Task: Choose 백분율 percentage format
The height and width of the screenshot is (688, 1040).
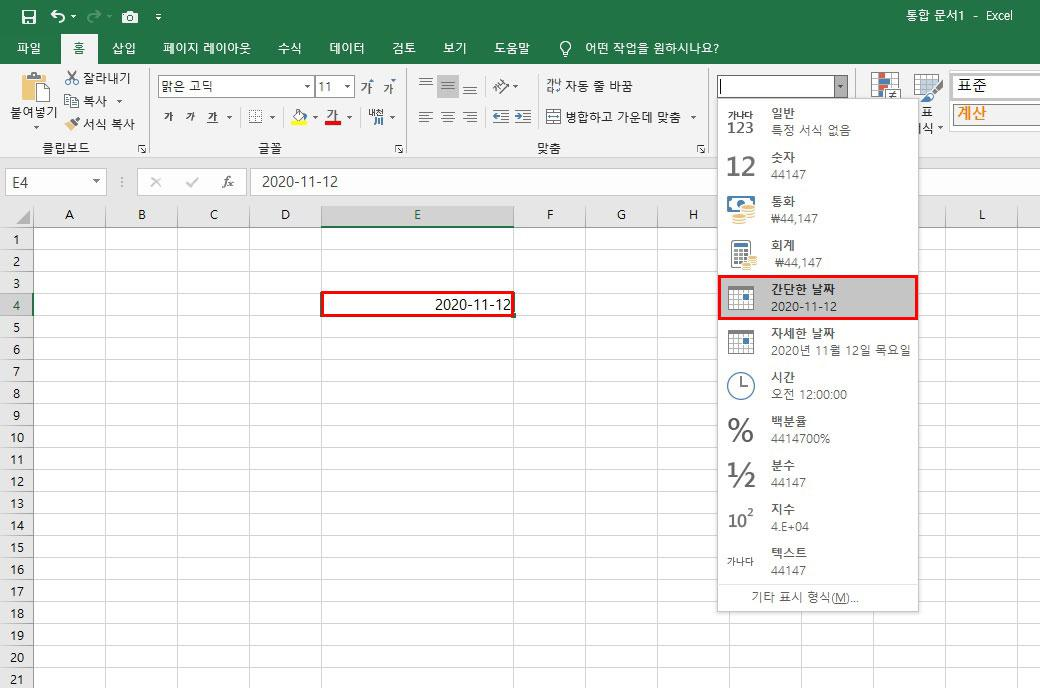Action: coord(818,429)
